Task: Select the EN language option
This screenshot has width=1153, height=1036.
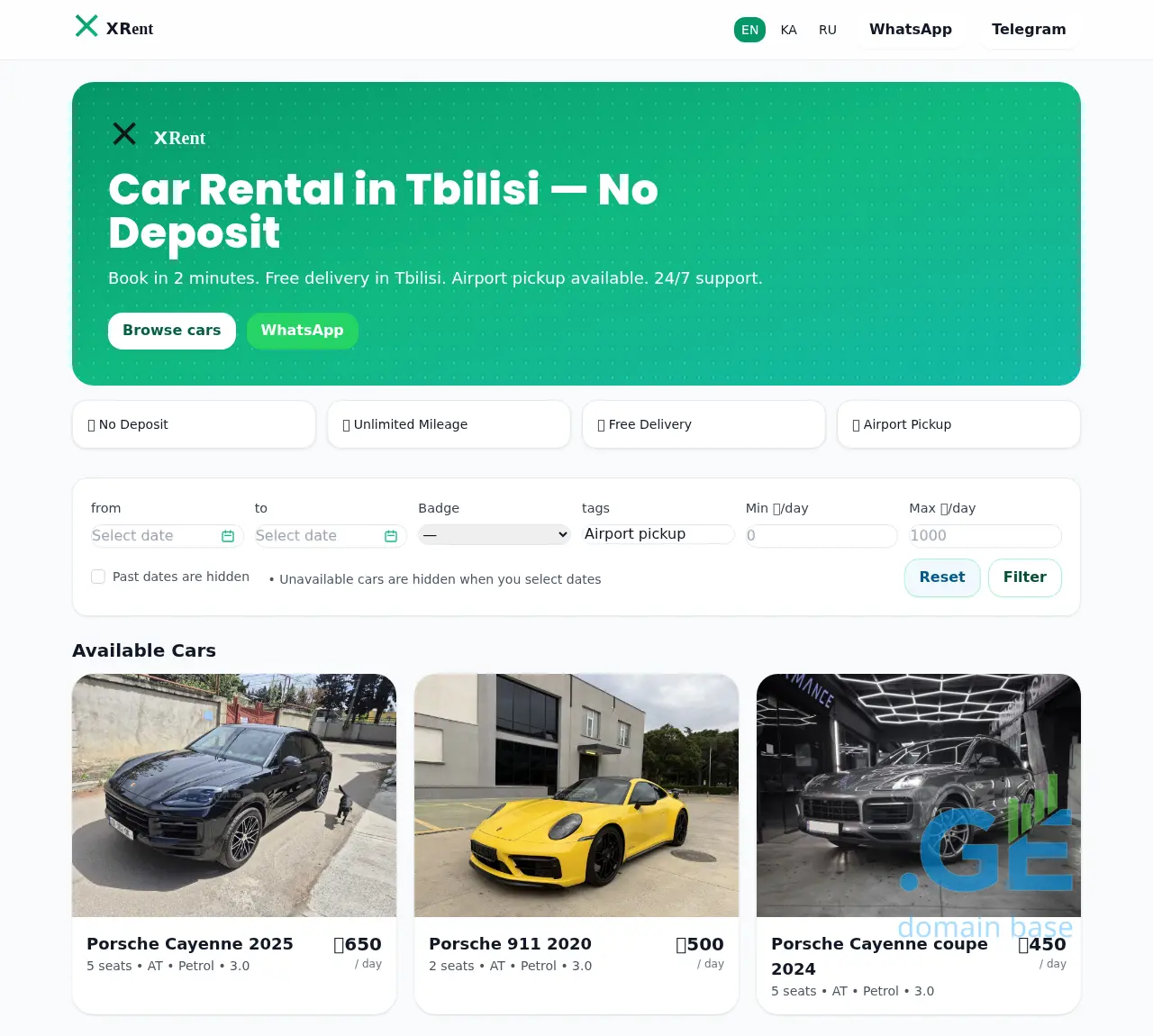Action: coord(749,30)
